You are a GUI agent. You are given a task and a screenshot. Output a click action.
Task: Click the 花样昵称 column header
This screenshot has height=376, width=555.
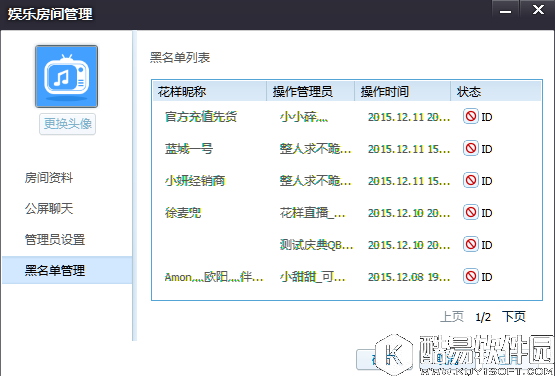tap(210, 91)
